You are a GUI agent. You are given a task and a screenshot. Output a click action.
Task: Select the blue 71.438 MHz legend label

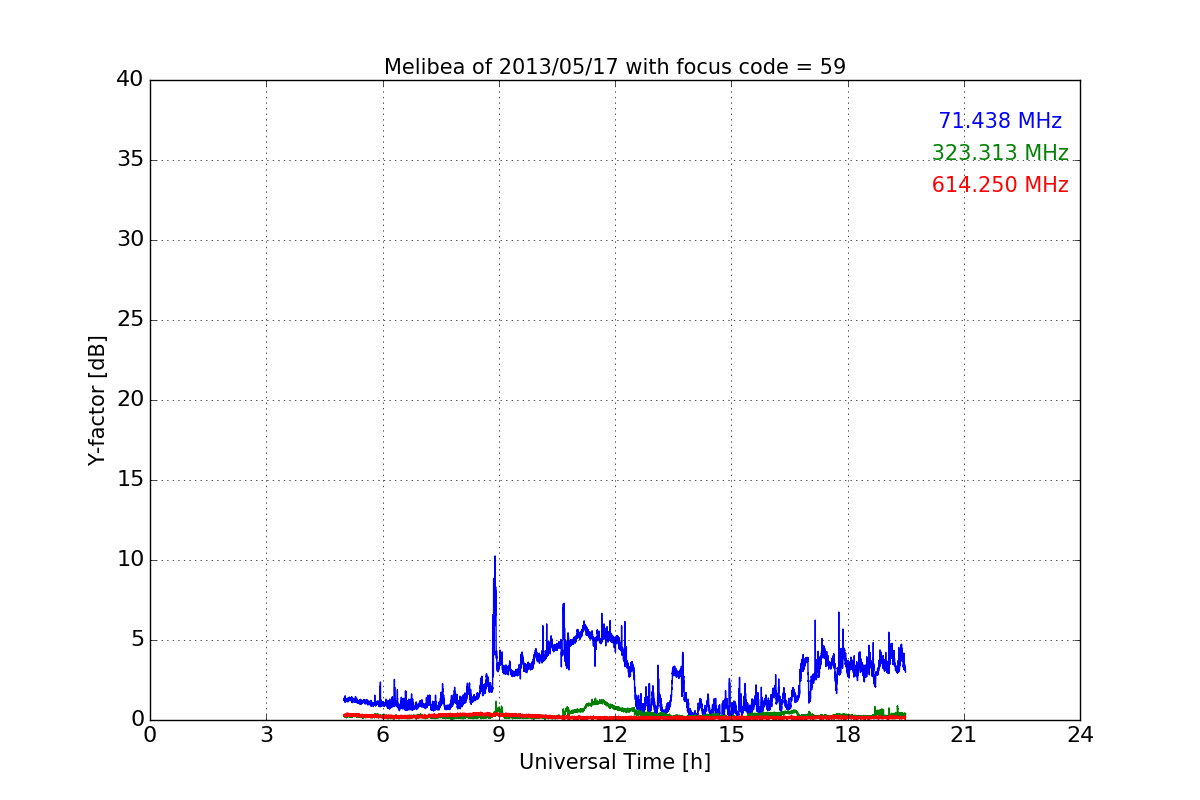[x=1000, y=121]
